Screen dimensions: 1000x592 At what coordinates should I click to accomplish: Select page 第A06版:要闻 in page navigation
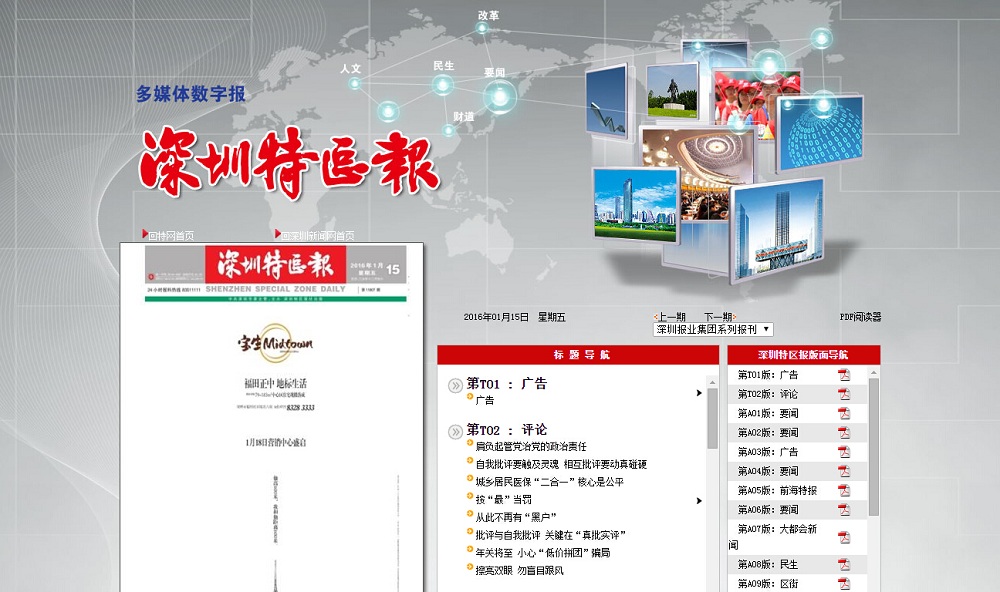[x=768, y=510]
